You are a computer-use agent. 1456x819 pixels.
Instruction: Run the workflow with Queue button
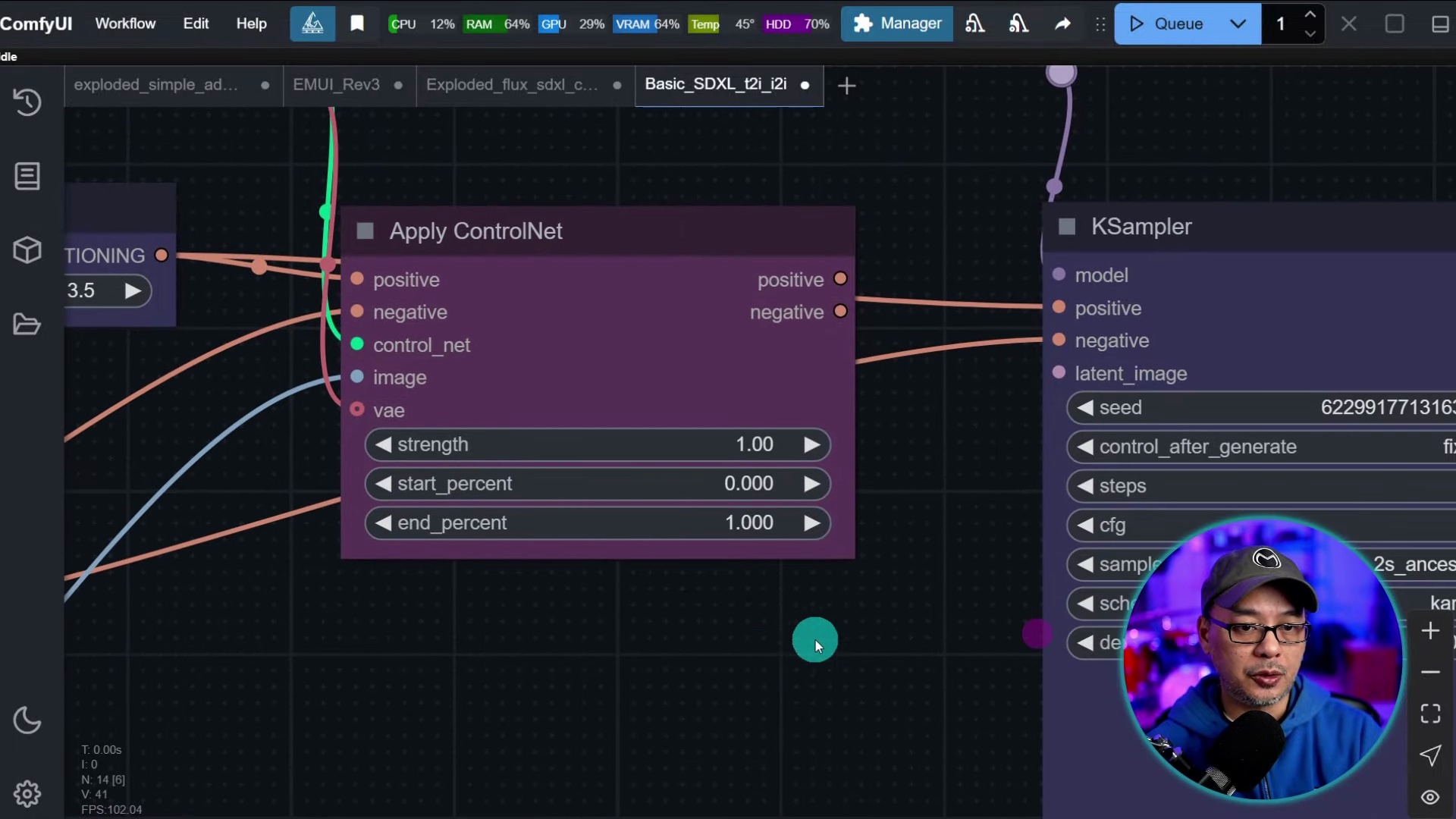click(1166, 24)
